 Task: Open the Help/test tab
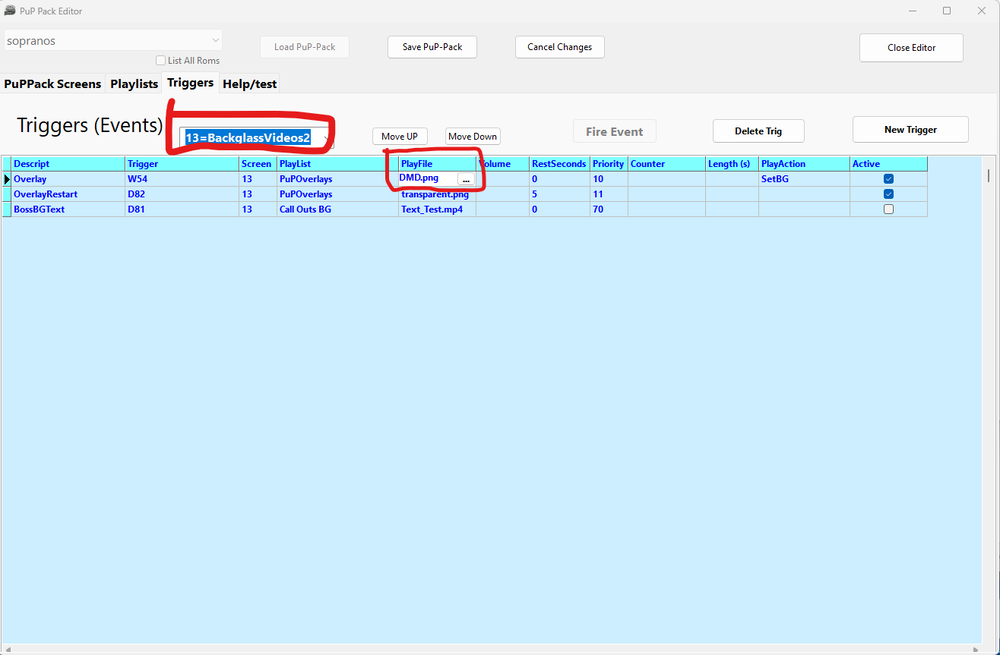(x=249, y=84)
